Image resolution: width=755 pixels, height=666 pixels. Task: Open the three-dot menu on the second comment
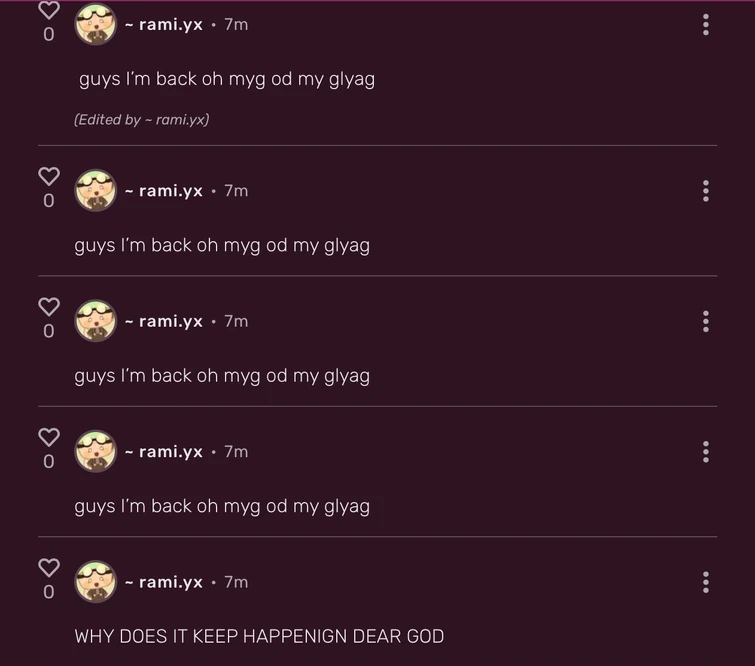[x=705, y=191]
